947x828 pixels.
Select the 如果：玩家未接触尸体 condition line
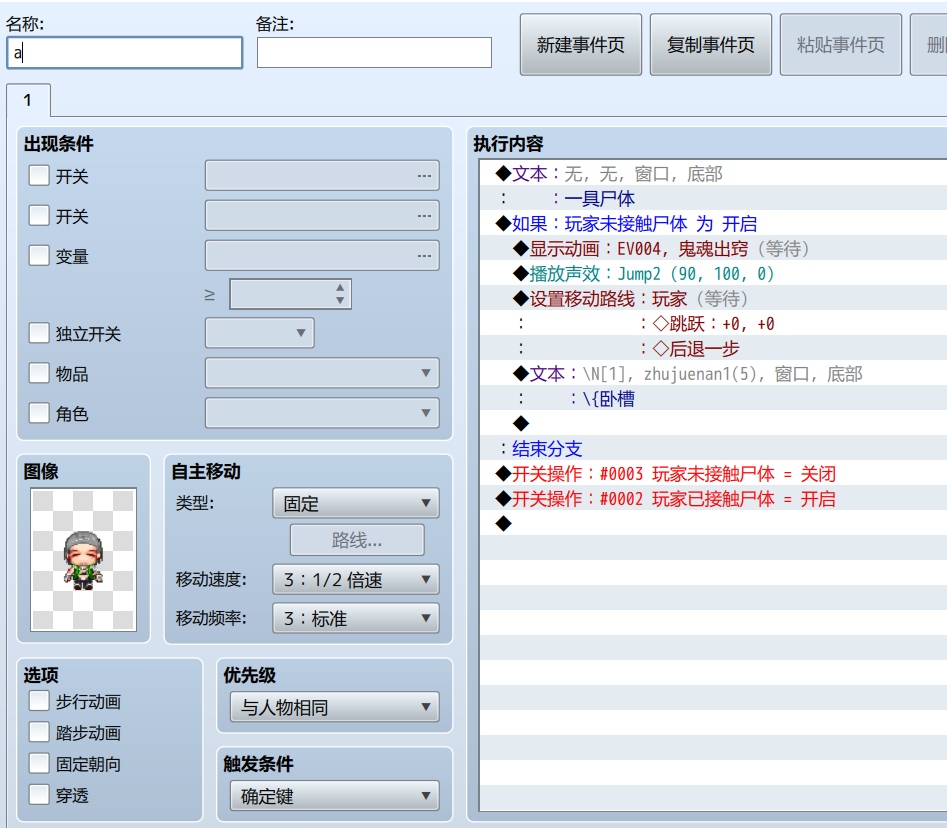(713, 224)
